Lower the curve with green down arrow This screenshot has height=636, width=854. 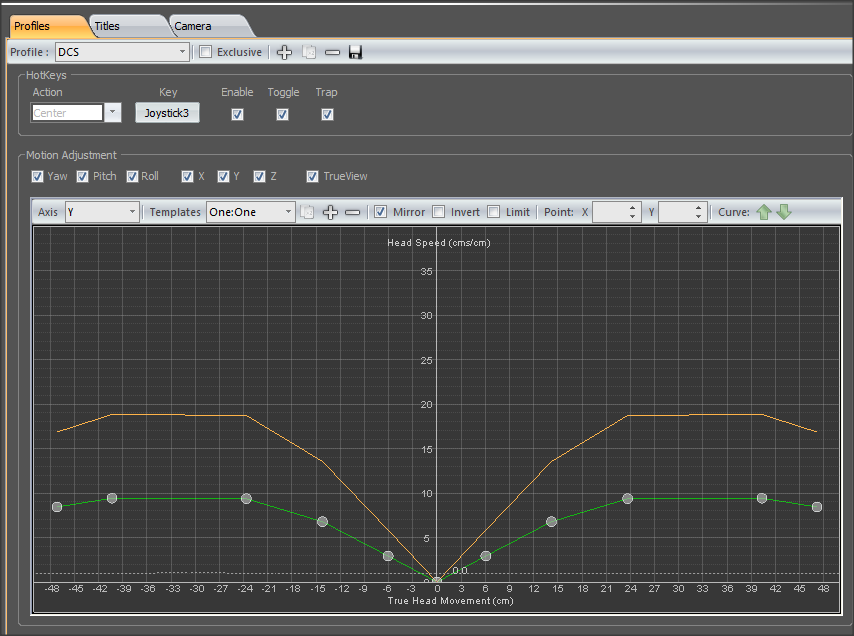(x=784, y=212)
